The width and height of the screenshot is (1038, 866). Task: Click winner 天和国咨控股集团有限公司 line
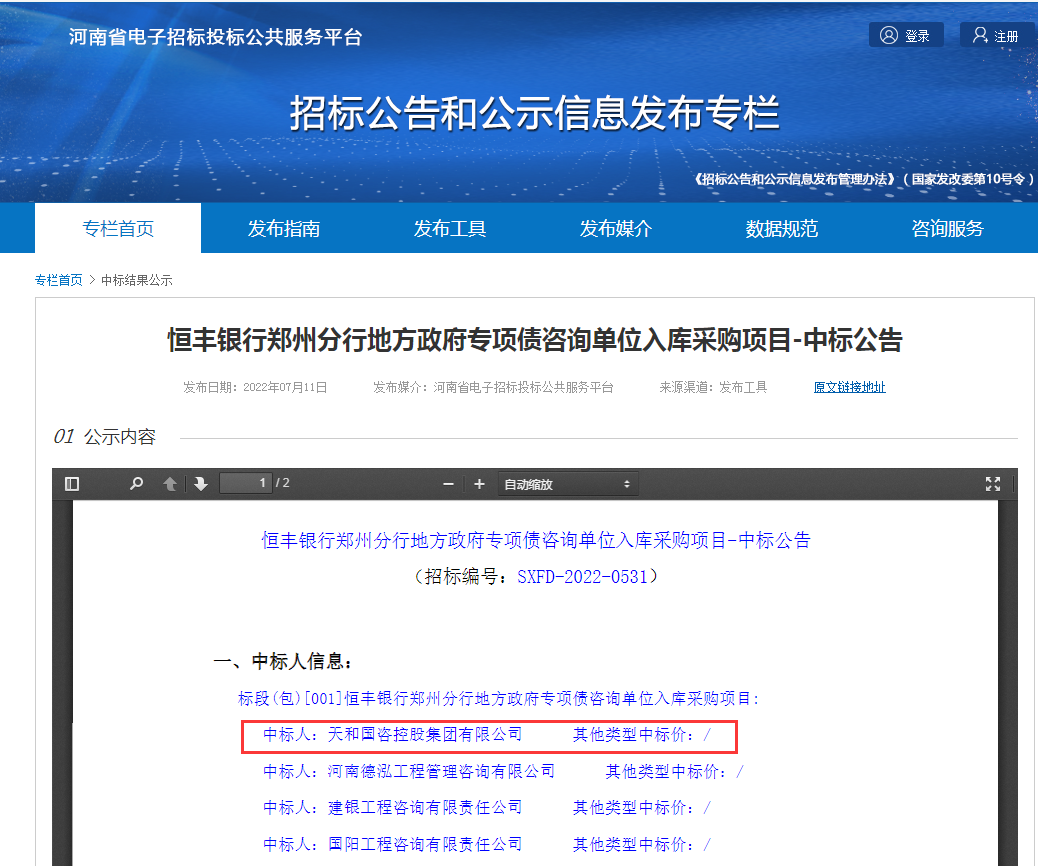tap(487, 735)
